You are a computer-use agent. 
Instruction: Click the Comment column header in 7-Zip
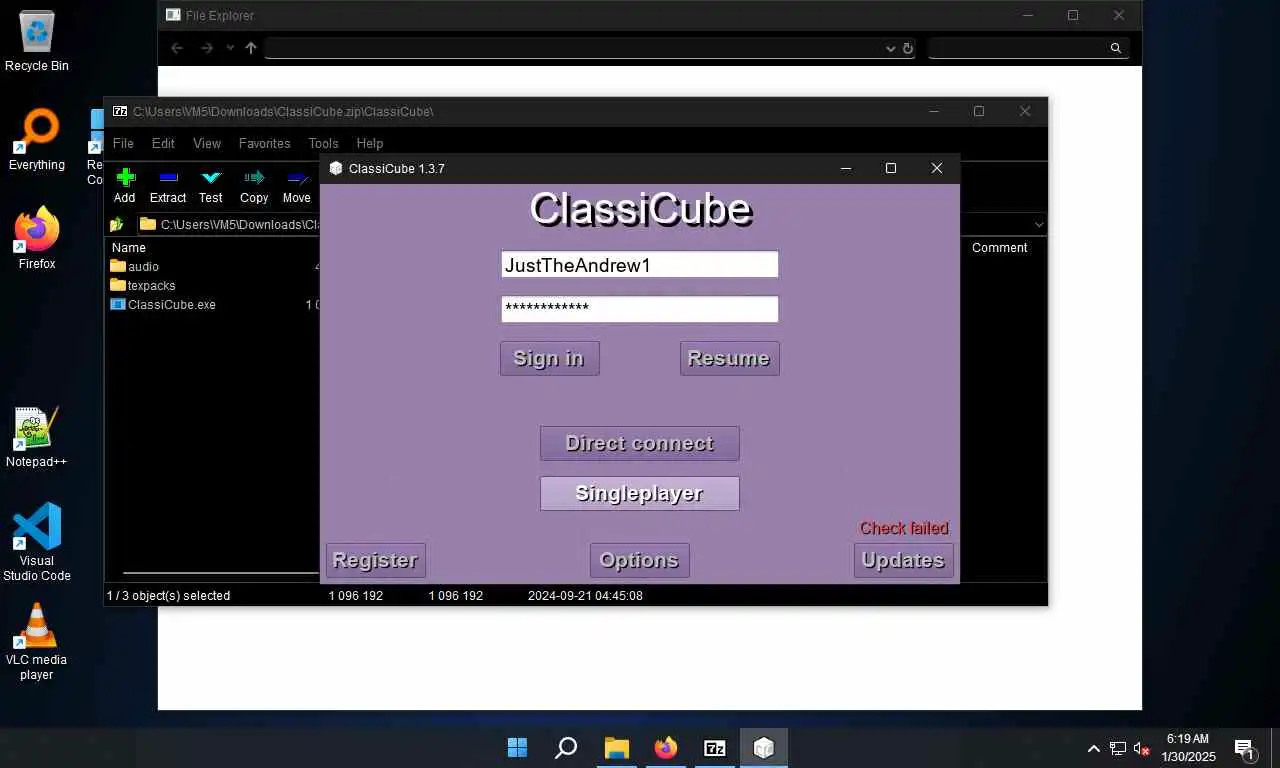(999, 247)
